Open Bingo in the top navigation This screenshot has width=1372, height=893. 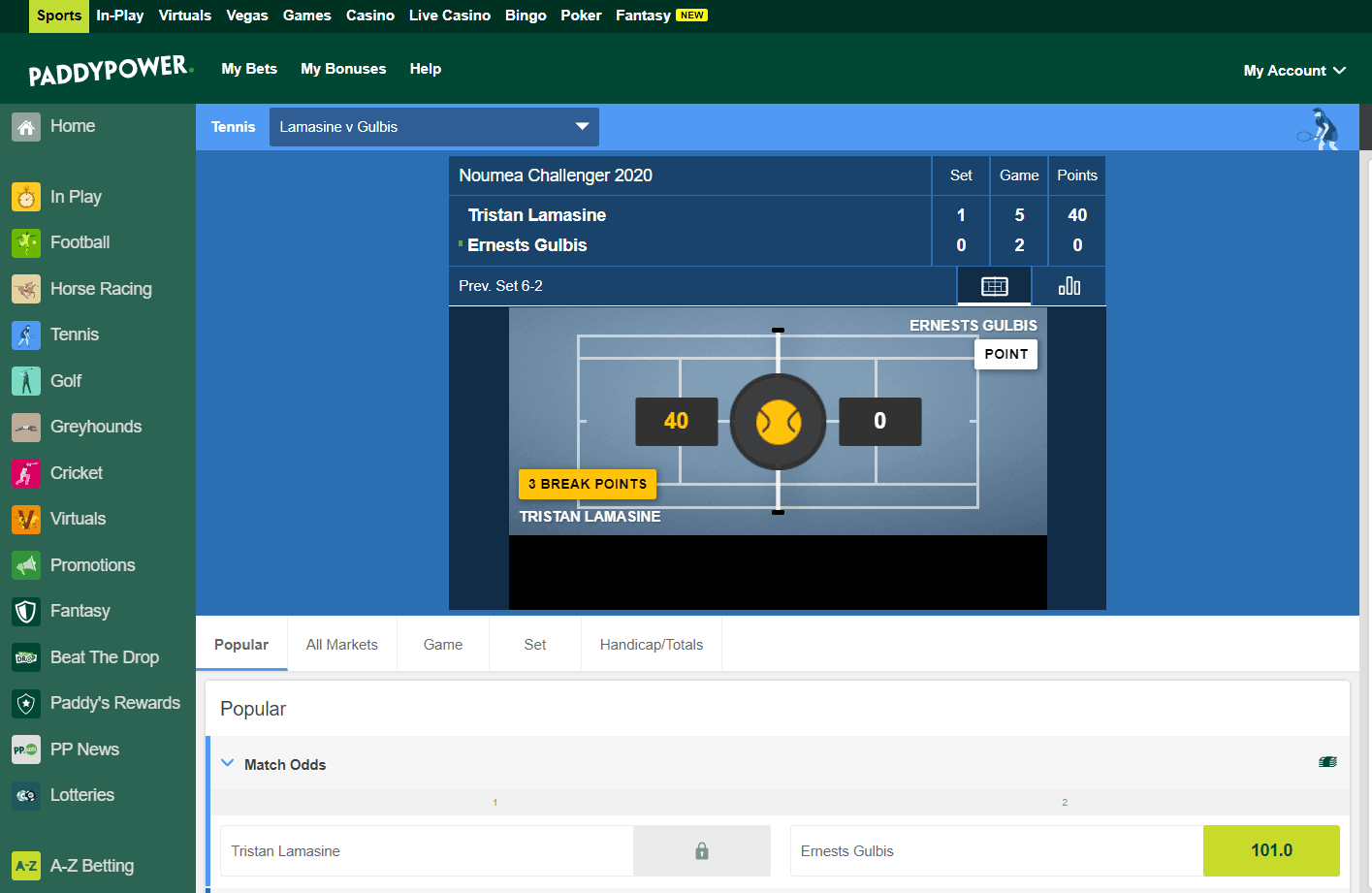coord(526,16)
